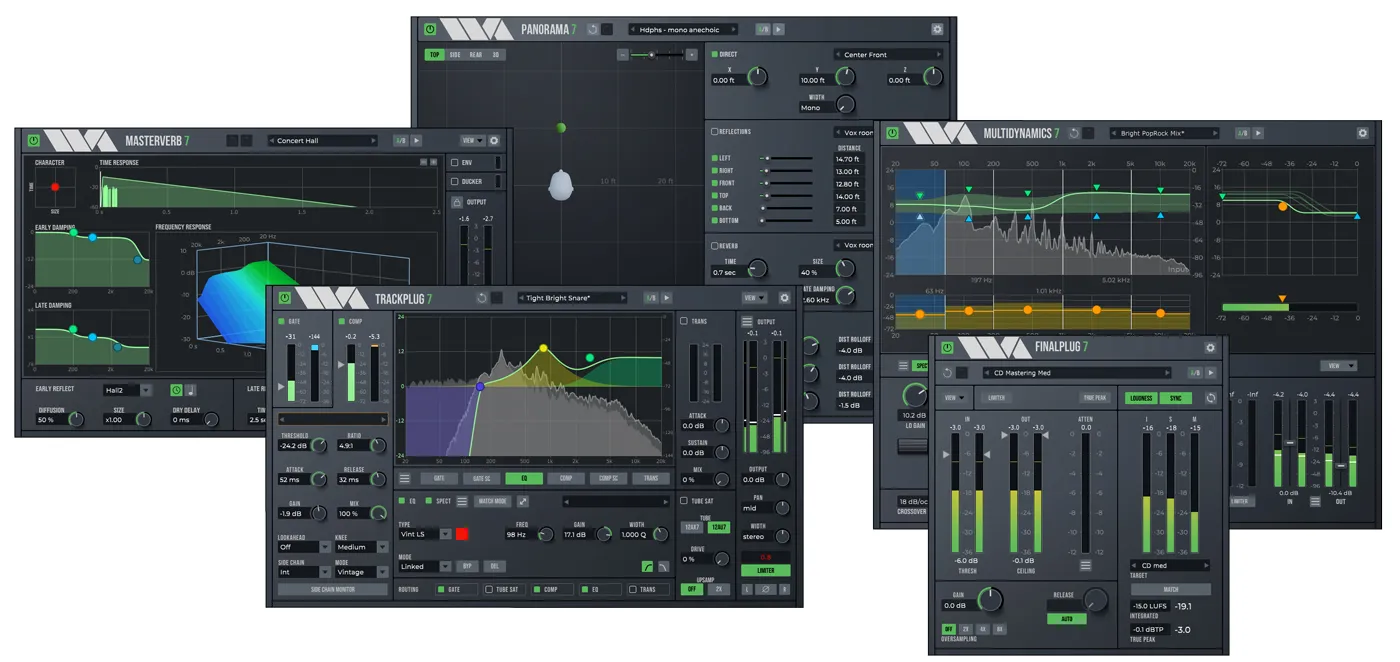Select the 3D view tab in Panorama
The image size is (1400, 662).
[496, 54]
